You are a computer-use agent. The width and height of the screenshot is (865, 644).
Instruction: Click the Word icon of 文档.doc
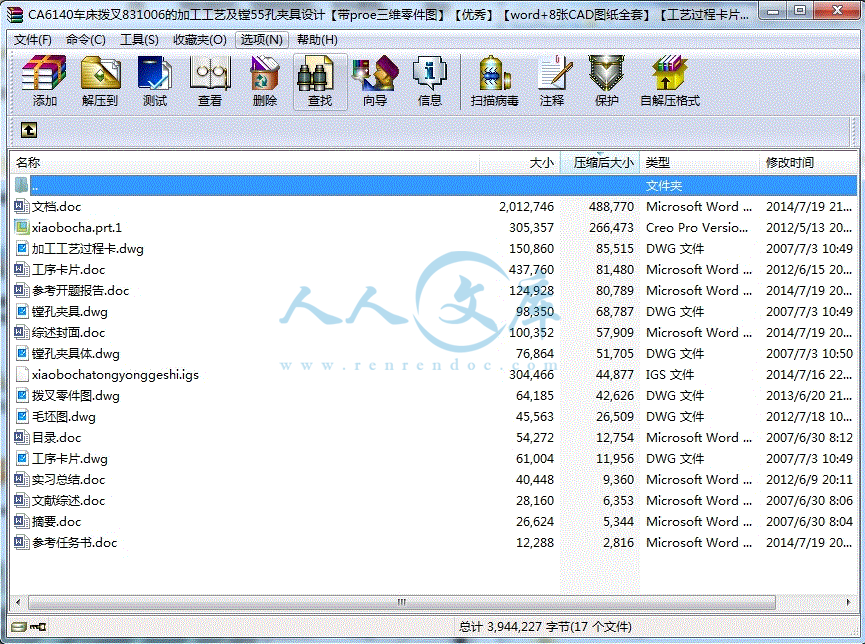pyautogui.click(x=22, y=206)
